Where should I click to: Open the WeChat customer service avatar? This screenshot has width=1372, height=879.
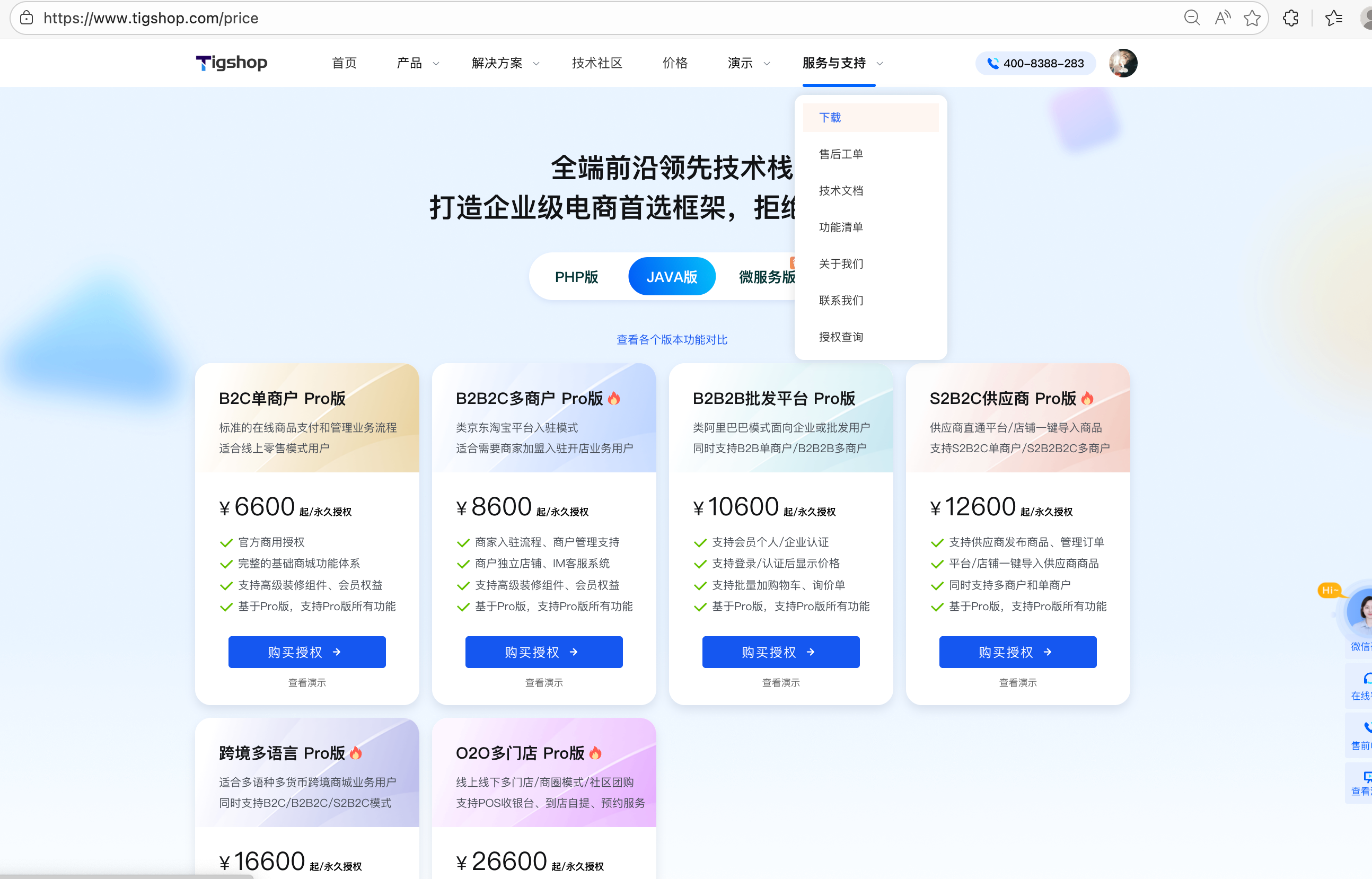tap(1363, 612)
